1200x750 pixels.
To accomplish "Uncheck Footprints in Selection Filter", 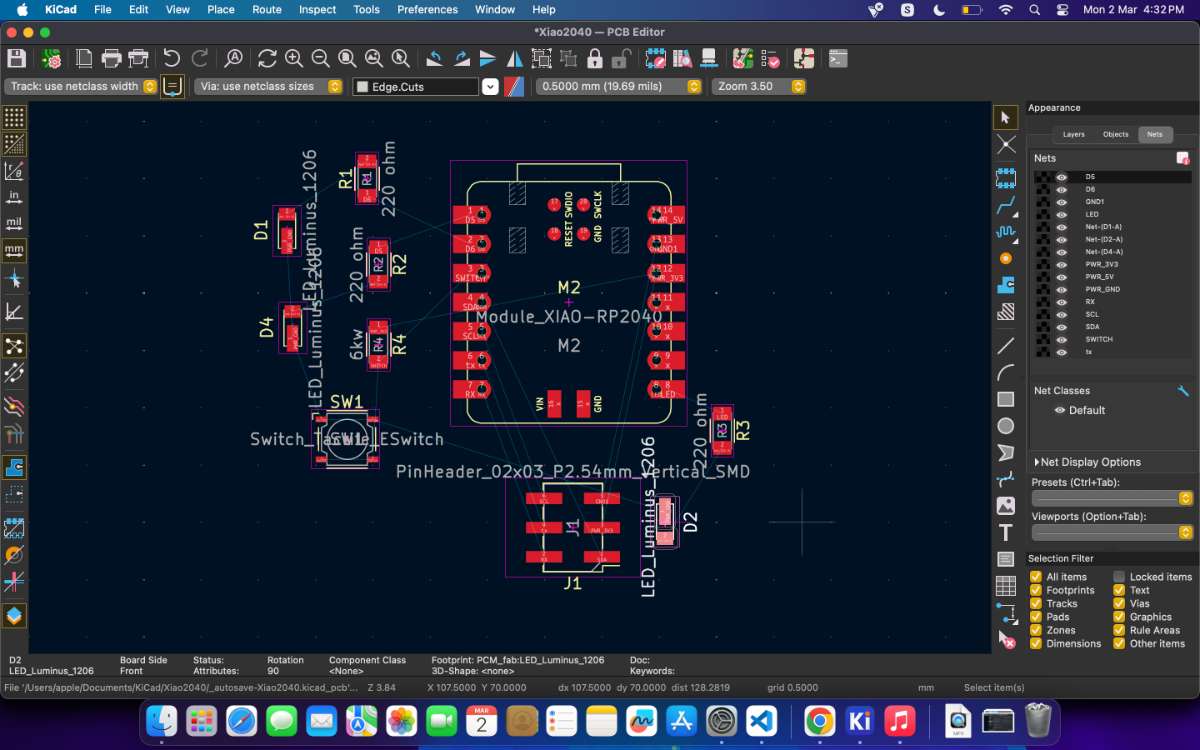I will pyautogui.click(x=1037, y=590).
